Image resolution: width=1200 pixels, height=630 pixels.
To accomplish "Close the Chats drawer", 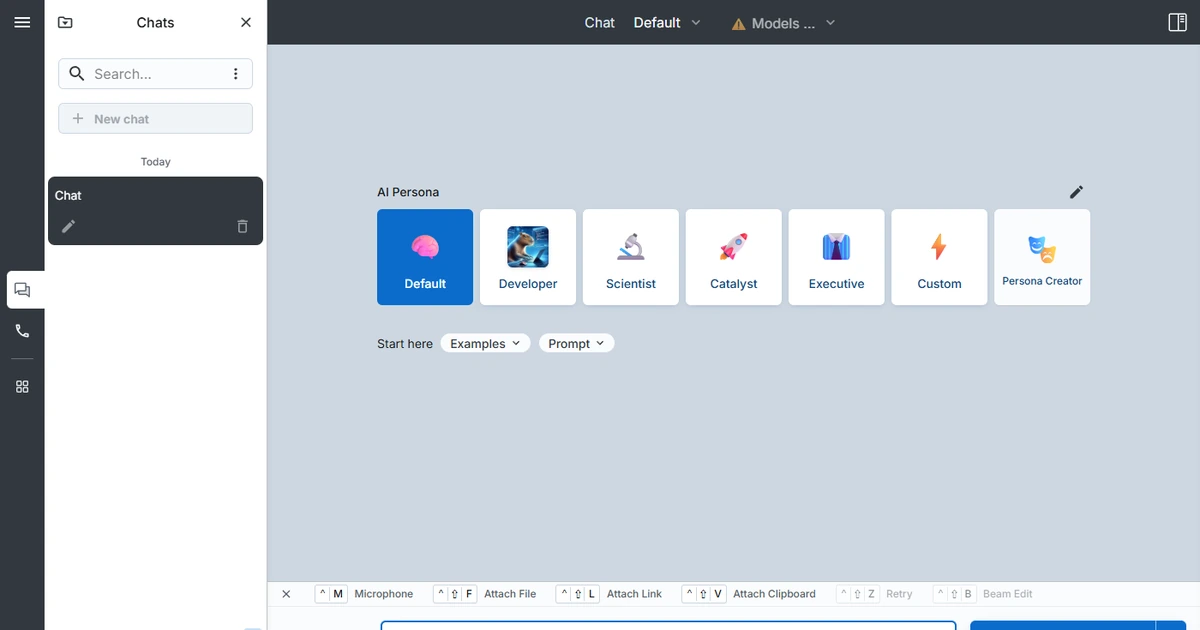I will coord(246,22).
